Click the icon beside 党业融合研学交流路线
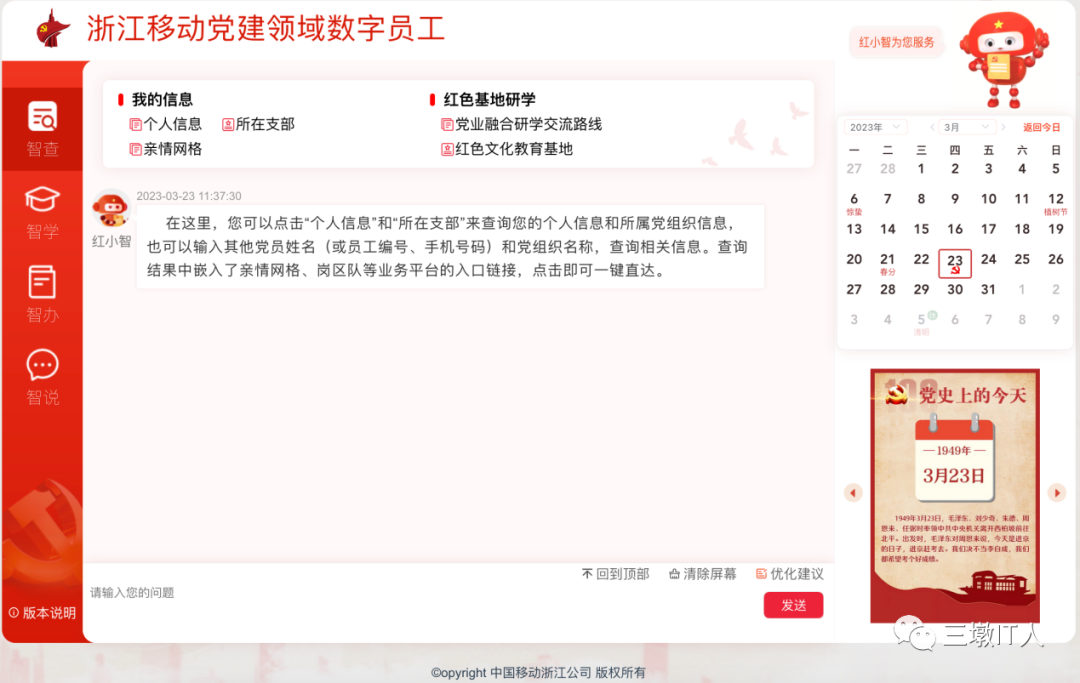 click(447, 125)
